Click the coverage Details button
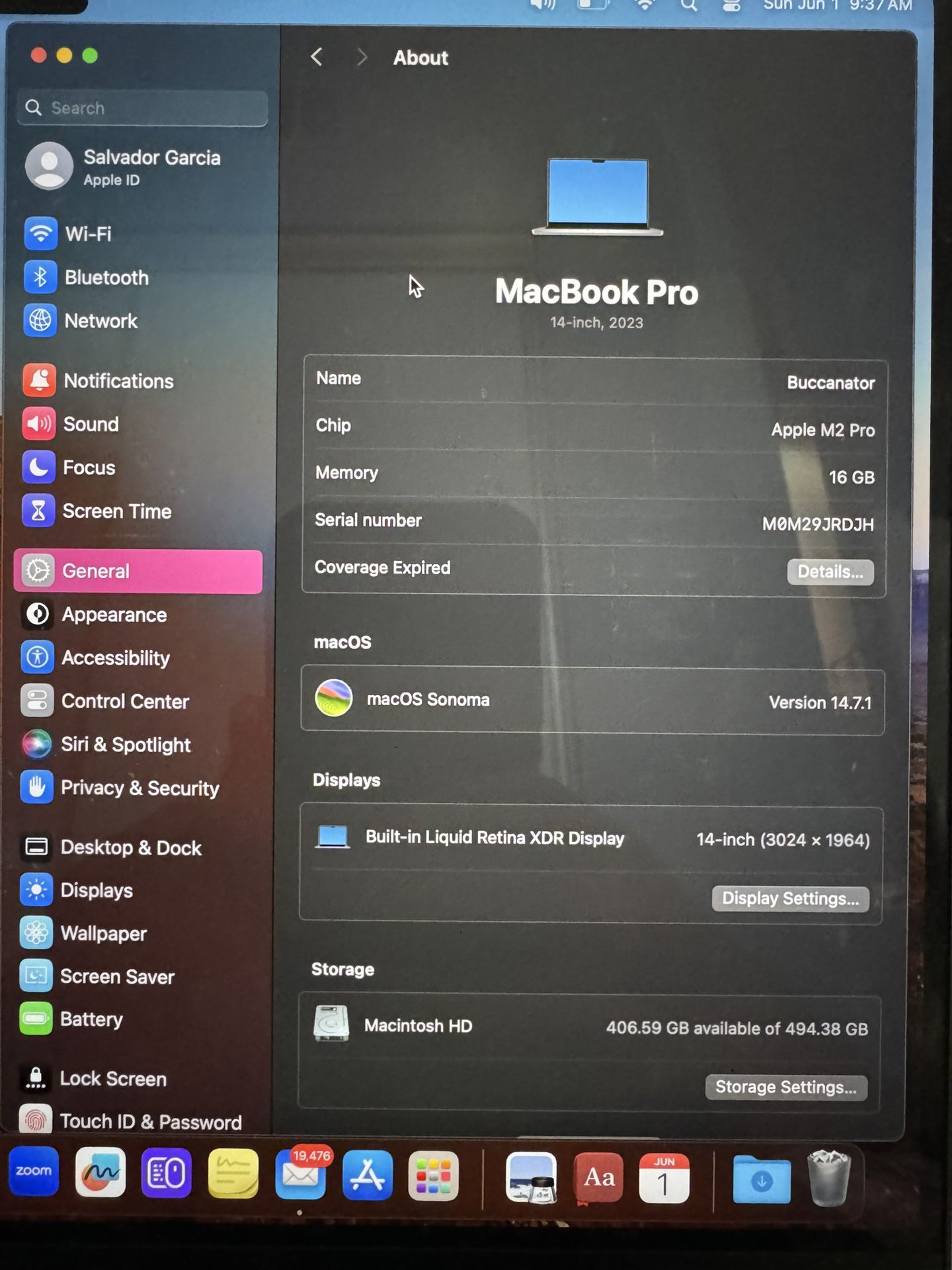The image size is (952, 1270). click(x=830, y=572)
